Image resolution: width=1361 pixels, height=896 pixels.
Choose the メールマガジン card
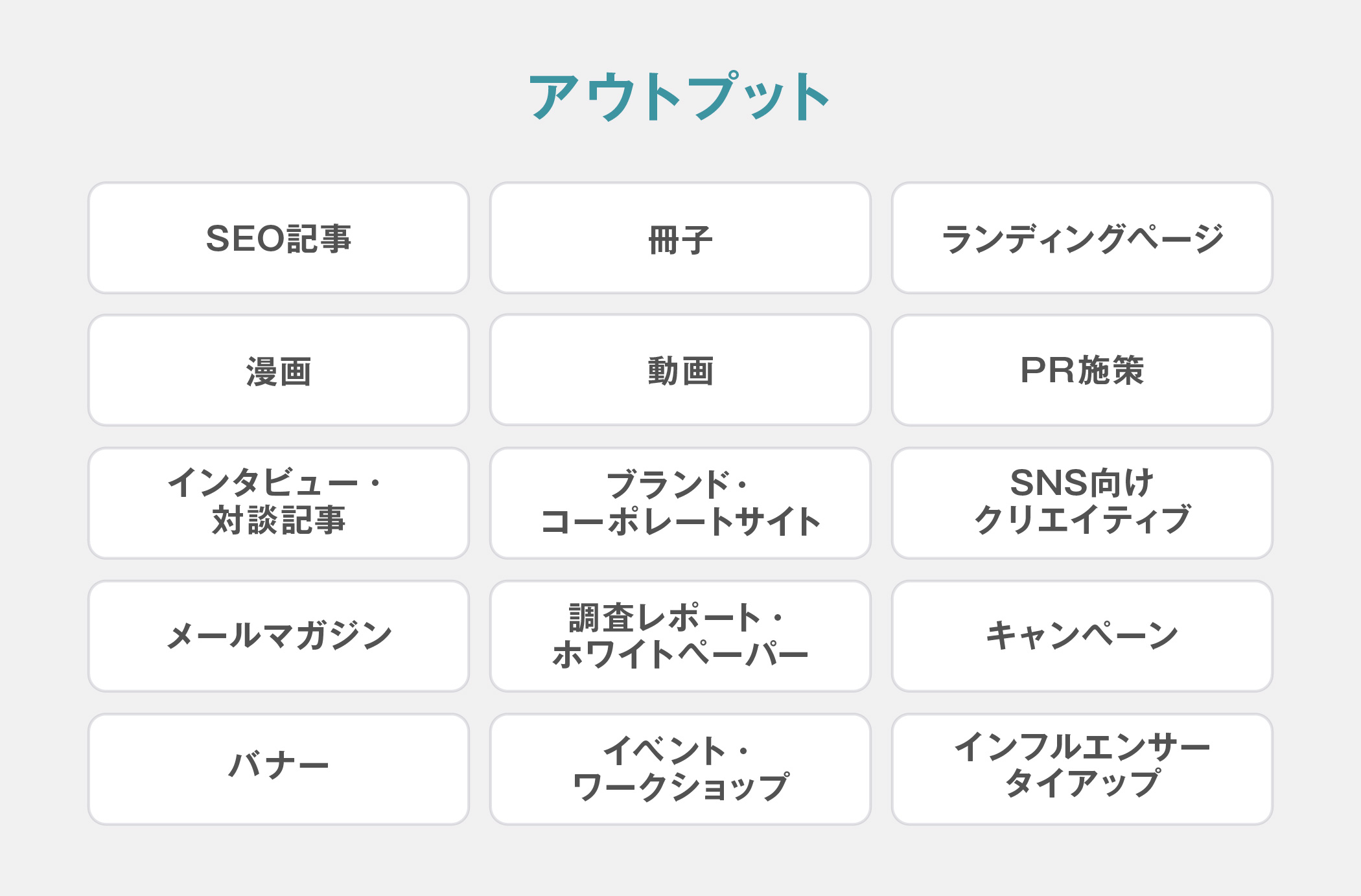(x=279, y=636)
